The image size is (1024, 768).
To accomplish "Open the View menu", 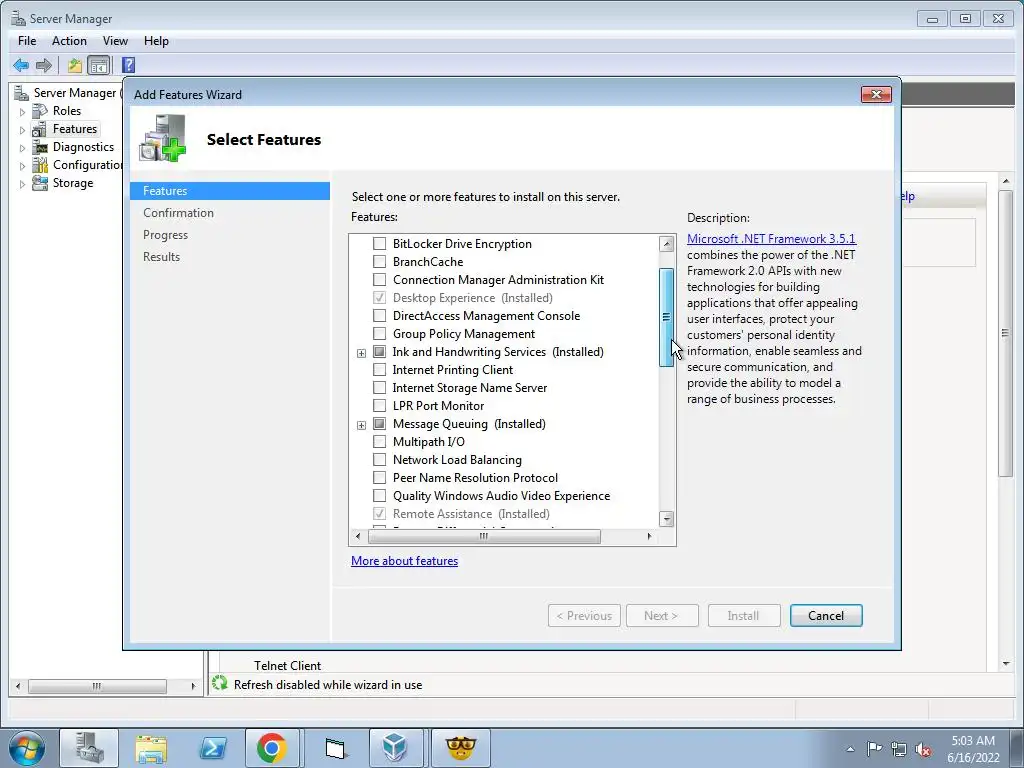I will coord(115,40).
